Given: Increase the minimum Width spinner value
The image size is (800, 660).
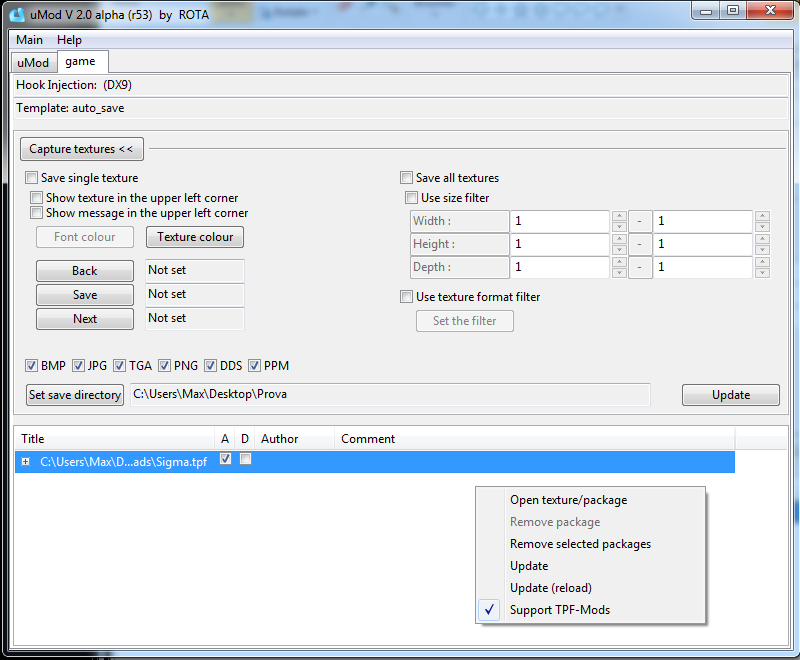Looking at the screenshot, I should (619, 216).
